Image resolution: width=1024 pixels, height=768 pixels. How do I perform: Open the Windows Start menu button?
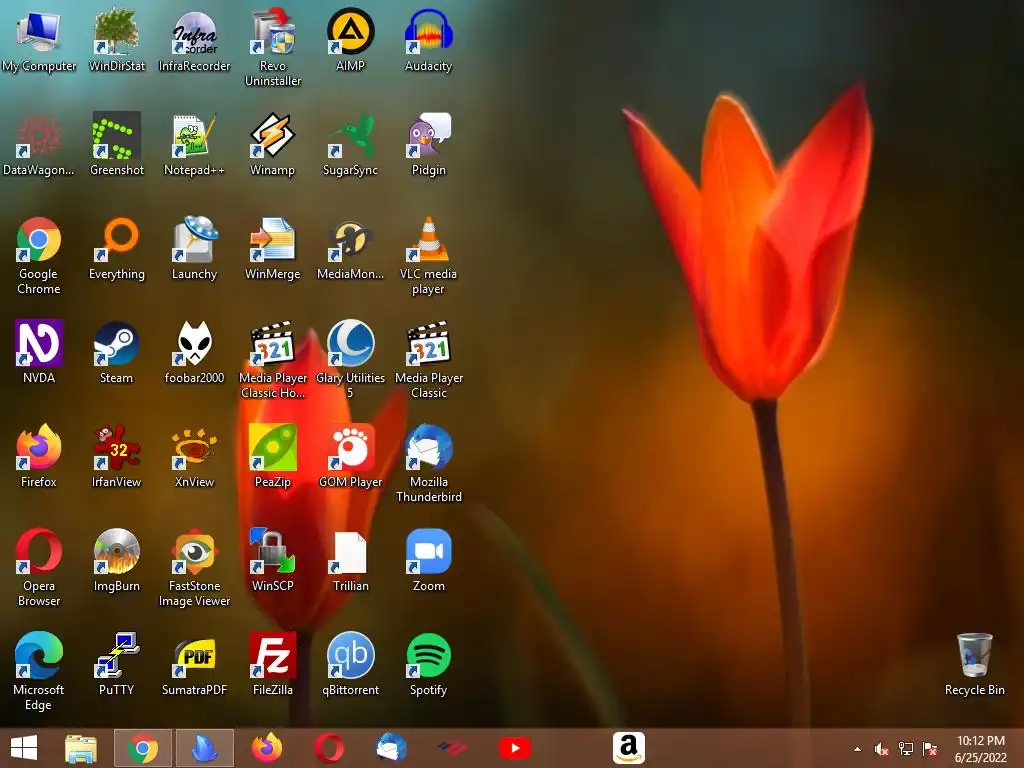click(x=24, y=748)
